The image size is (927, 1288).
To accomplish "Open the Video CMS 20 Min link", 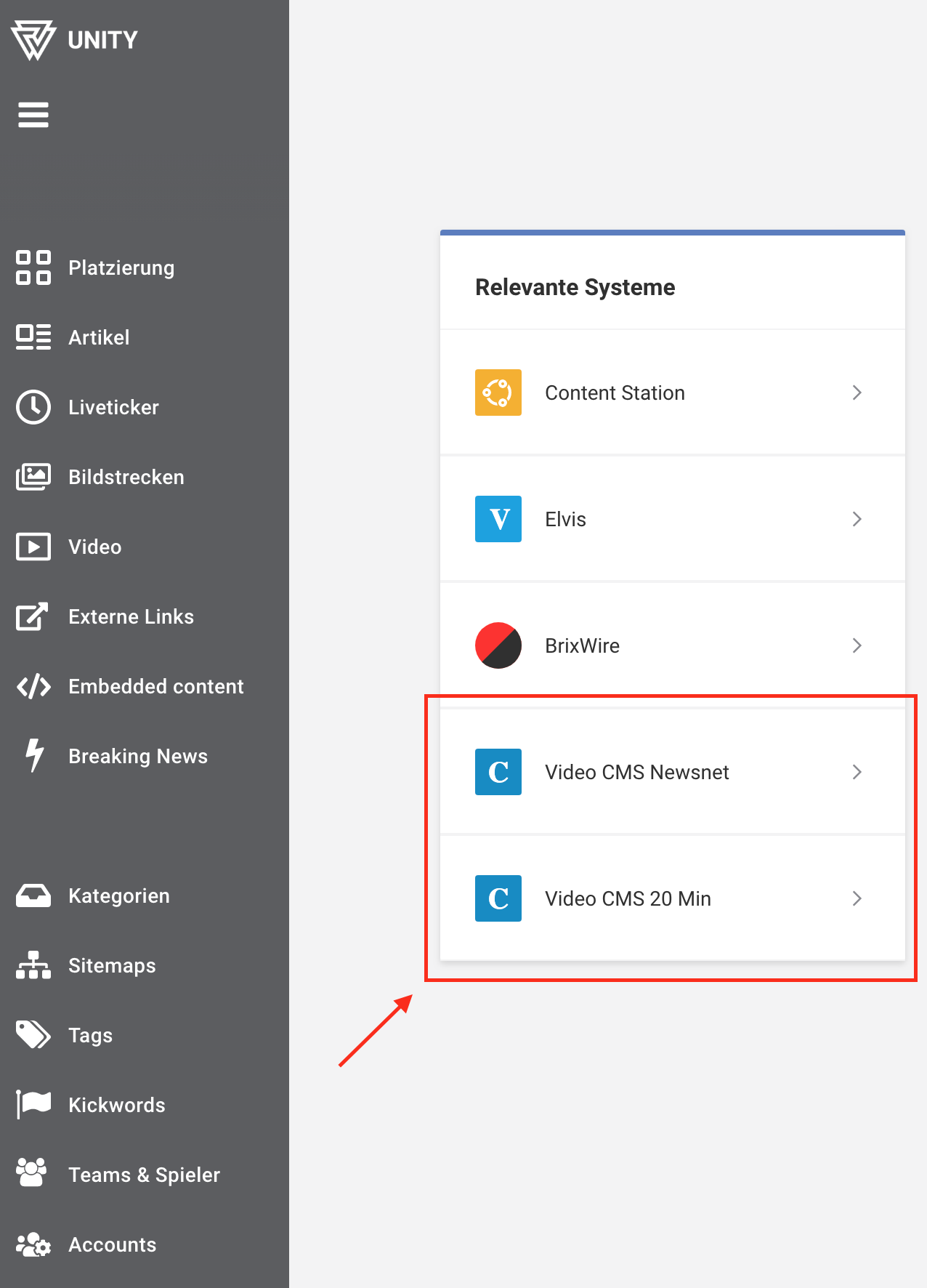I will (628, 898).
